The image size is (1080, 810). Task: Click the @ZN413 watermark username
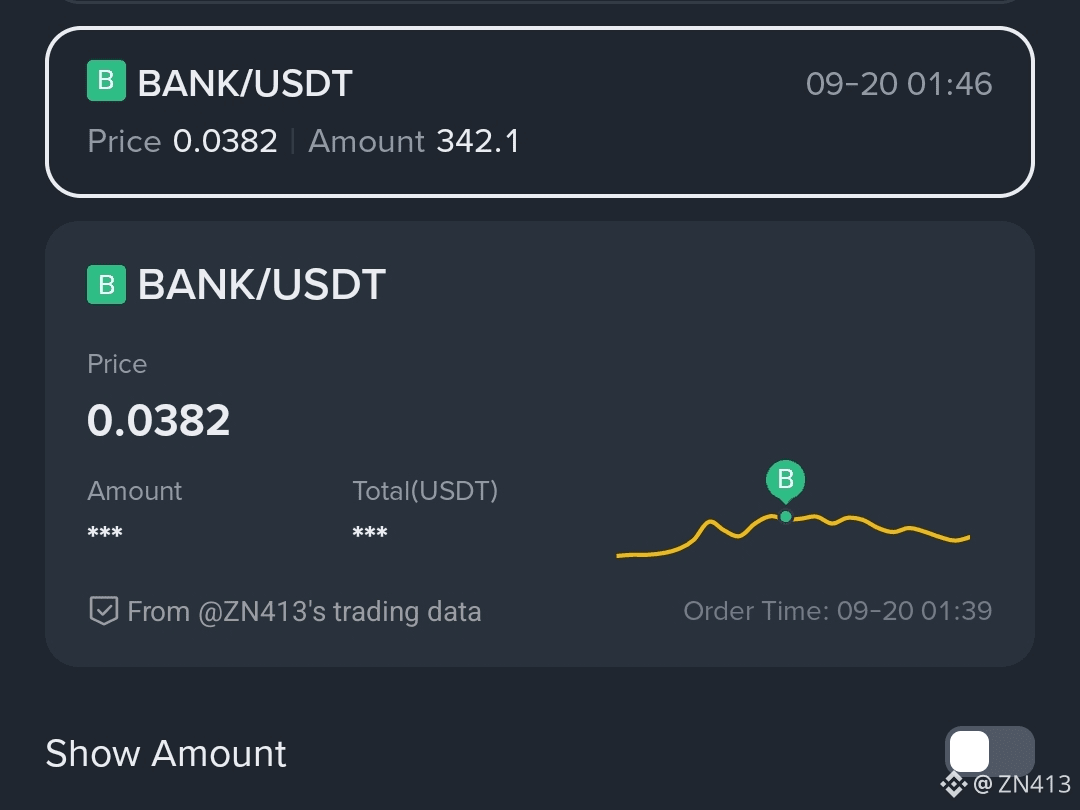pos(1022,785)
